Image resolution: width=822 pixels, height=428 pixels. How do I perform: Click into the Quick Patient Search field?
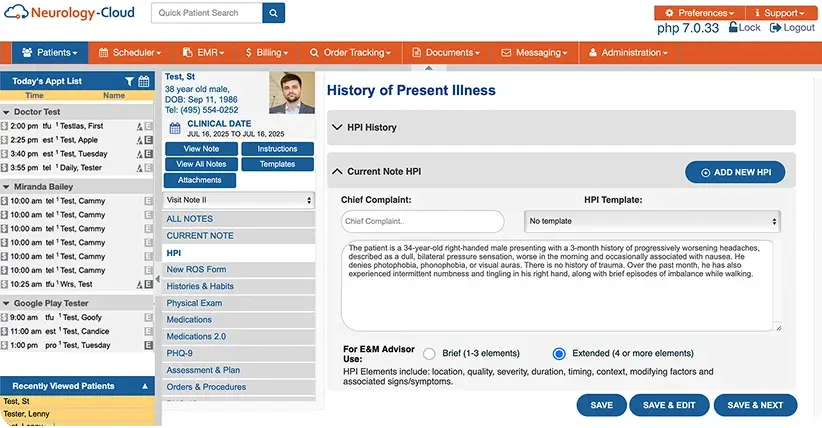[x=207, y=13]
